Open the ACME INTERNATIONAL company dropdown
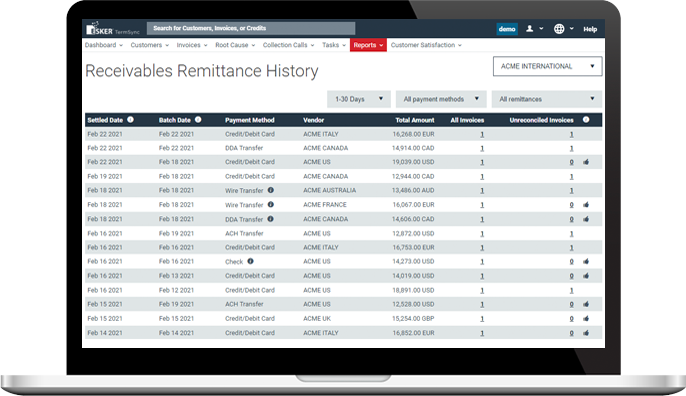The height and width of the screenshot is (396, 686). pos(547,66)
